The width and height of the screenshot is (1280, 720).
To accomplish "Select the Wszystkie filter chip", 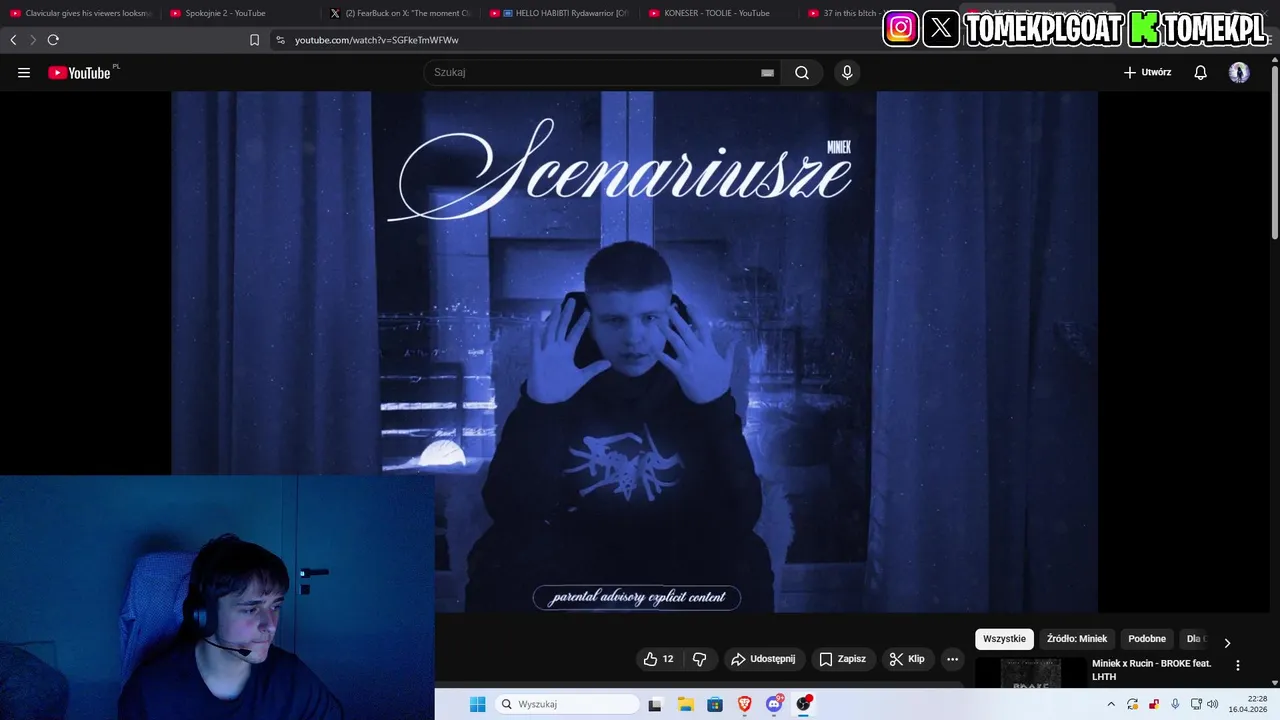I will pyautogui.click(x=1004, y=639).
